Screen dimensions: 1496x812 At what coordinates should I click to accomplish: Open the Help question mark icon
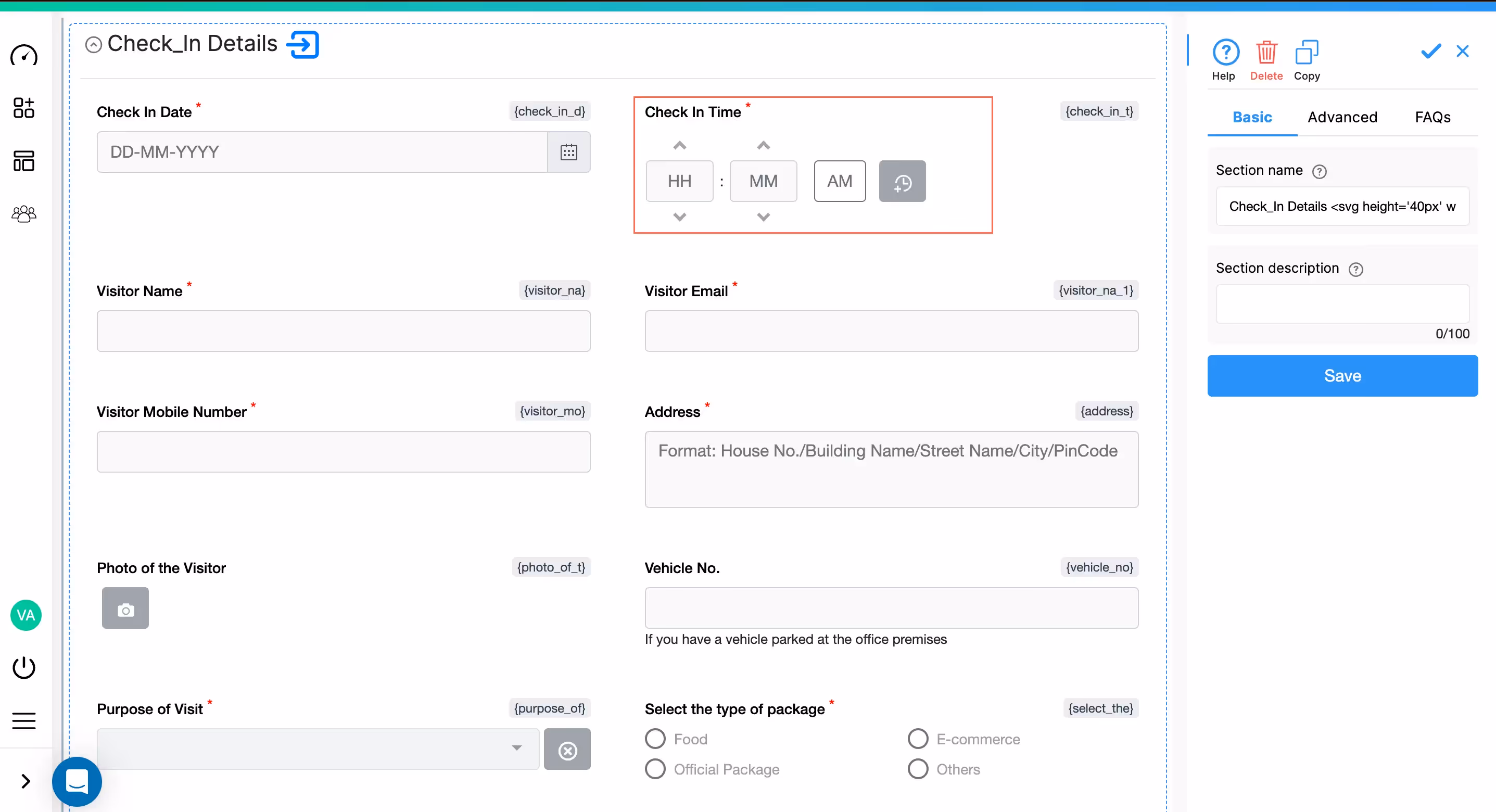point(1225,54)
